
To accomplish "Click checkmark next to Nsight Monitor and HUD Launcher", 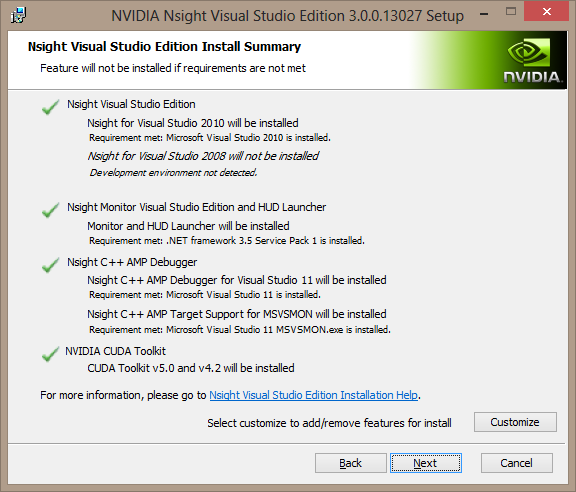I will tap(50, 210).
